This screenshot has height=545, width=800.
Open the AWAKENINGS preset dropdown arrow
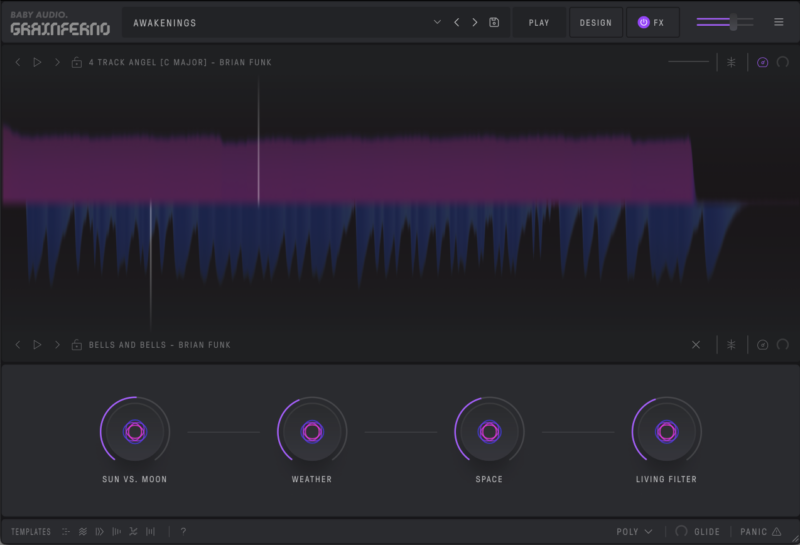437,22
